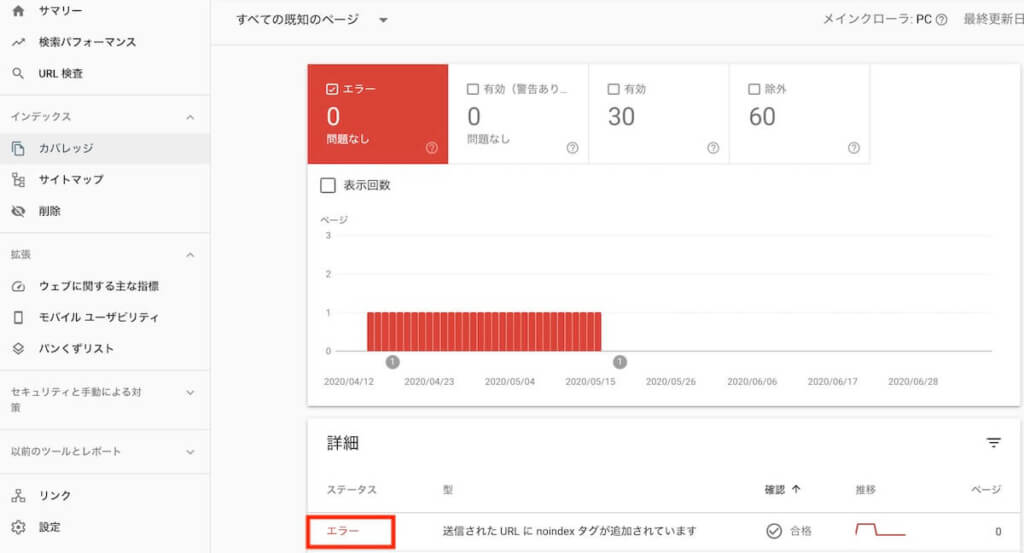
Task: Click the help icon on the 有効 30 card
Action: (x=713, y=148)
